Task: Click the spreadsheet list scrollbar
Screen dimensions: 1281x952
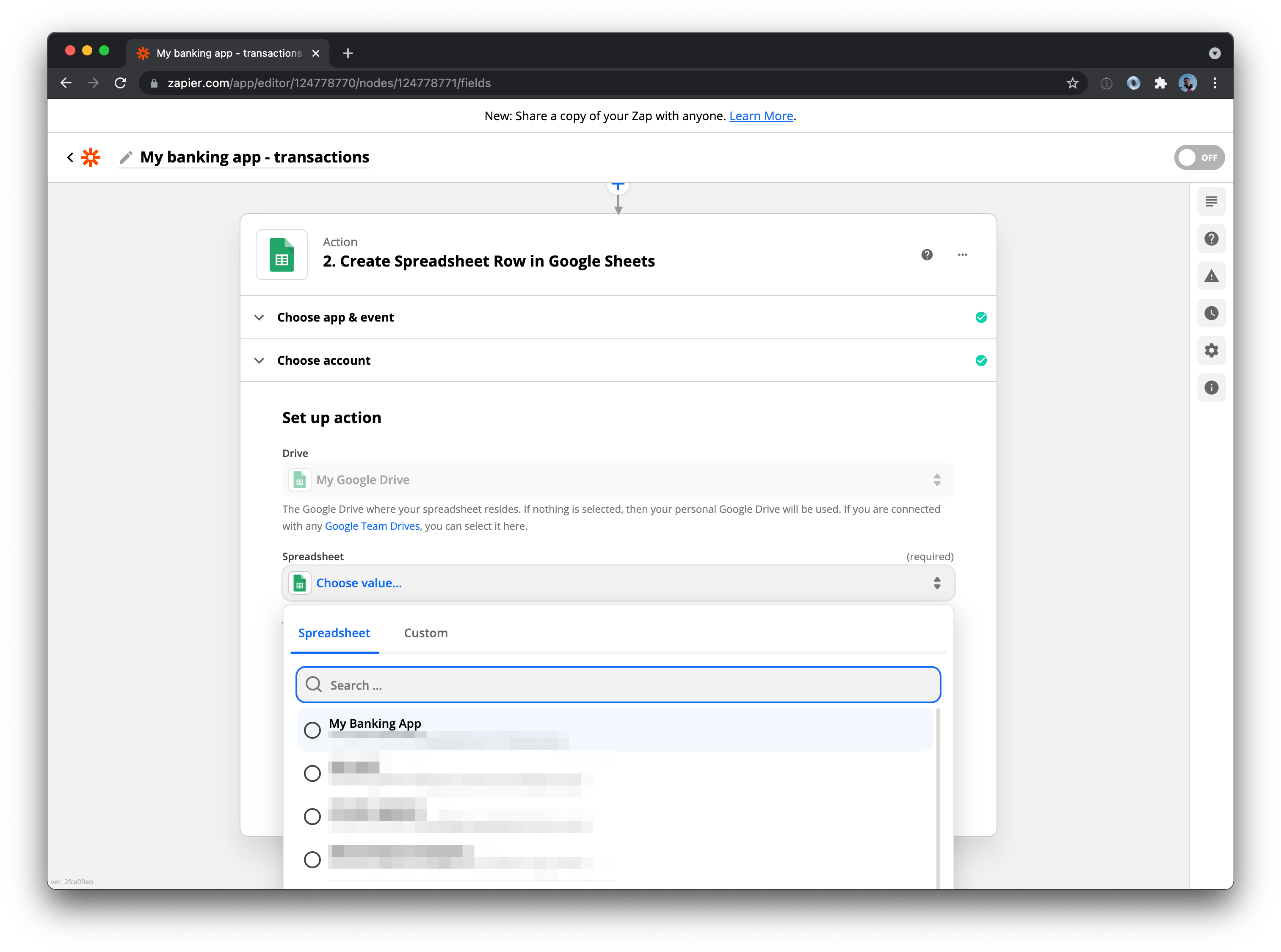Action: (938, 799)
